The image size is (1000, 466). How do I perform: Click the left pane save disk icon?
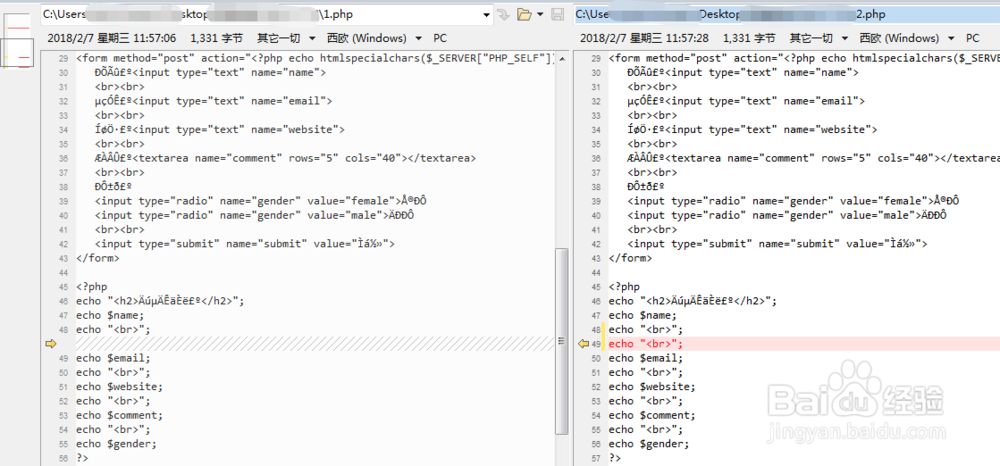tap(557, 14)
